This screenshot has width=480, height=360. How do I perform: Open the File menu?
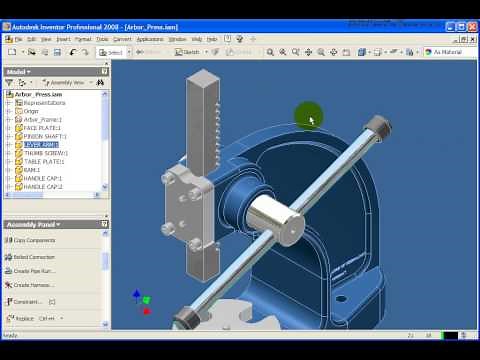(x=19, y=39)
